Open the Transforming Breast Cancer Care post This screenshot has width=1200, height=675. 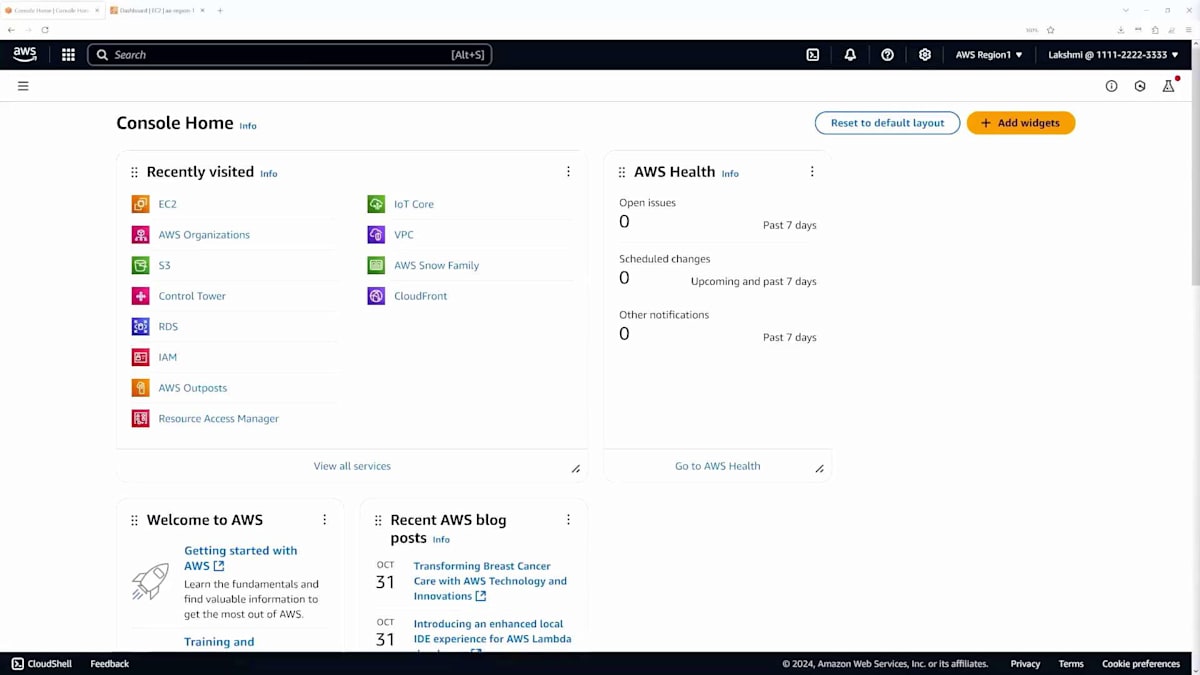tap(490, 581)
